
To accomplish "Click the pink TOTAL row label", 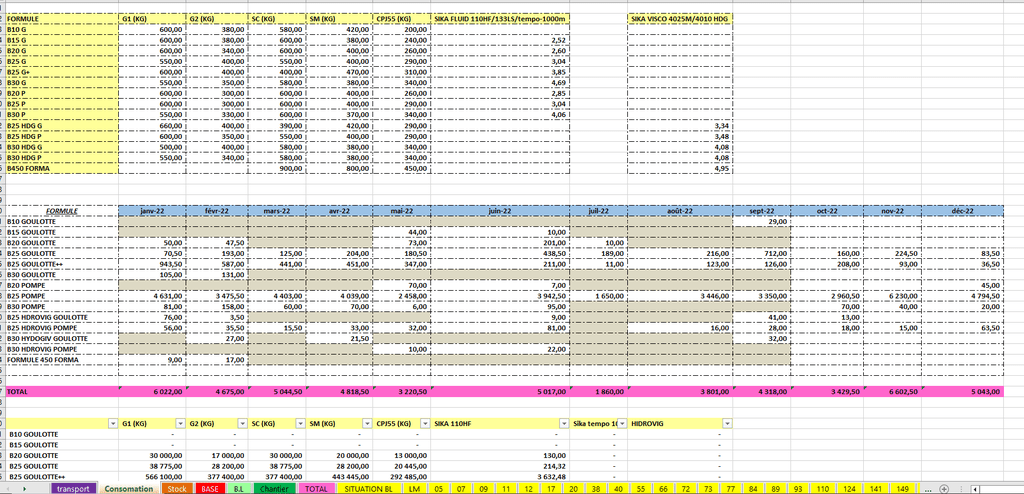I will 62,392.
